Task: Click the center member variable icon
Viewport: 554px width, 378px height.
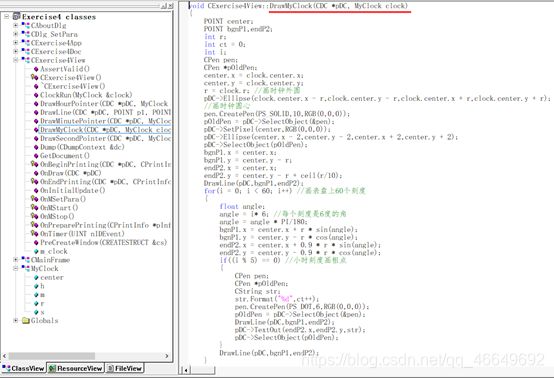Action: tap(36, 277)
